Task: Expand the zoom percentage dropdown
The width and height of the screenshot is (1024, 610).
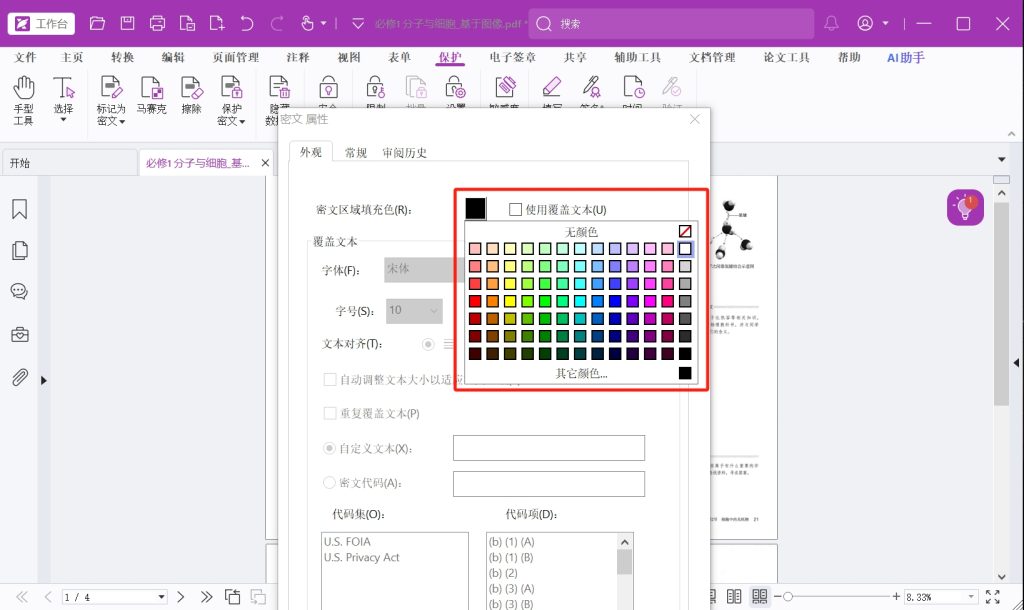Action: tap(972, 597)
